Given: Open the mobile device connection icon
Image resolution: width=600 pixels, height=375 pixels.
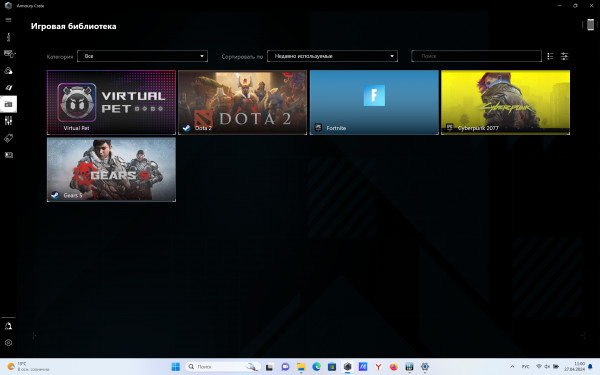Looking at the screenshot, I should pos(590,24).
